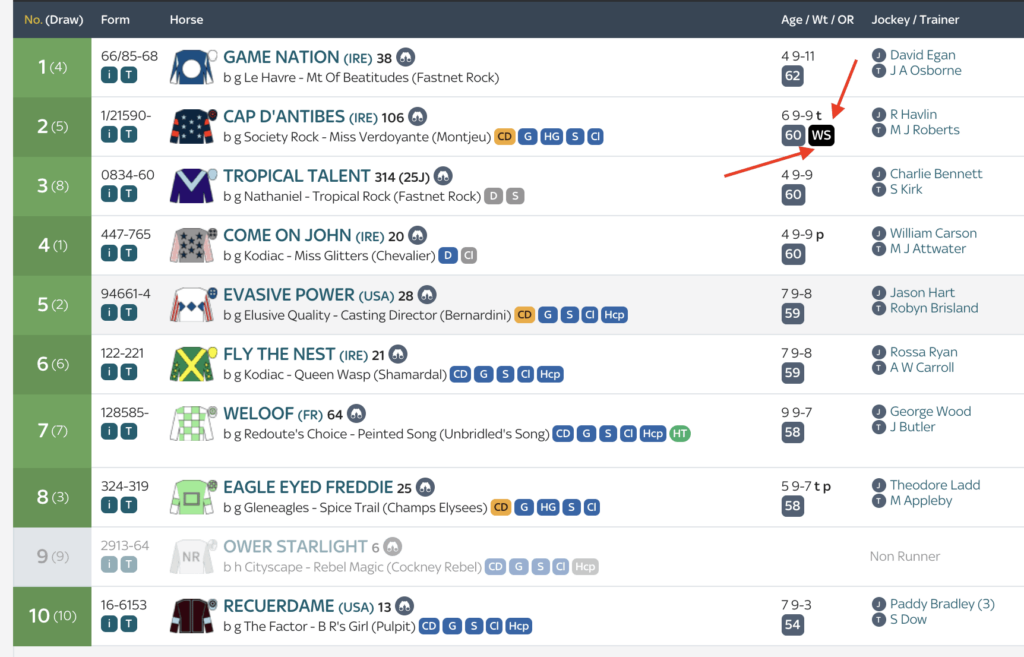Viewport: 1024px width, 657px height.
Task: Click Game Nation's blue racing silks image
Action: click(192, 67)
